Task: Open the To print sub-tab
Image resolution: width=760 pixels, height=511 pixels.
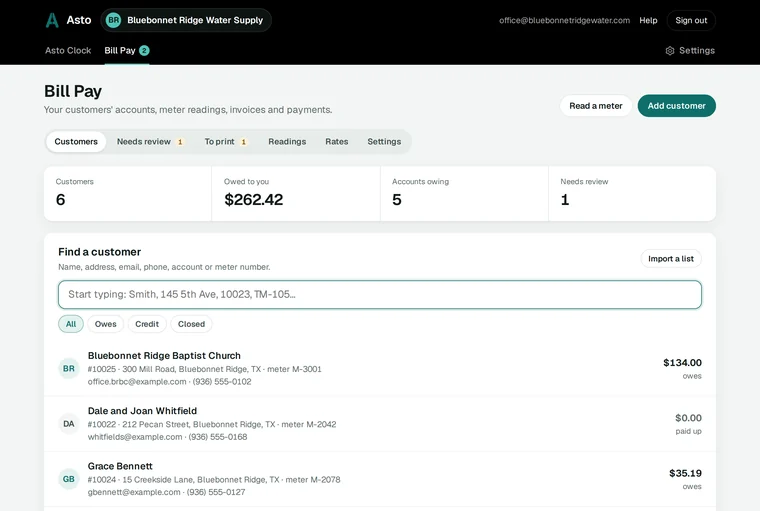Action: [x=226, y=142]
